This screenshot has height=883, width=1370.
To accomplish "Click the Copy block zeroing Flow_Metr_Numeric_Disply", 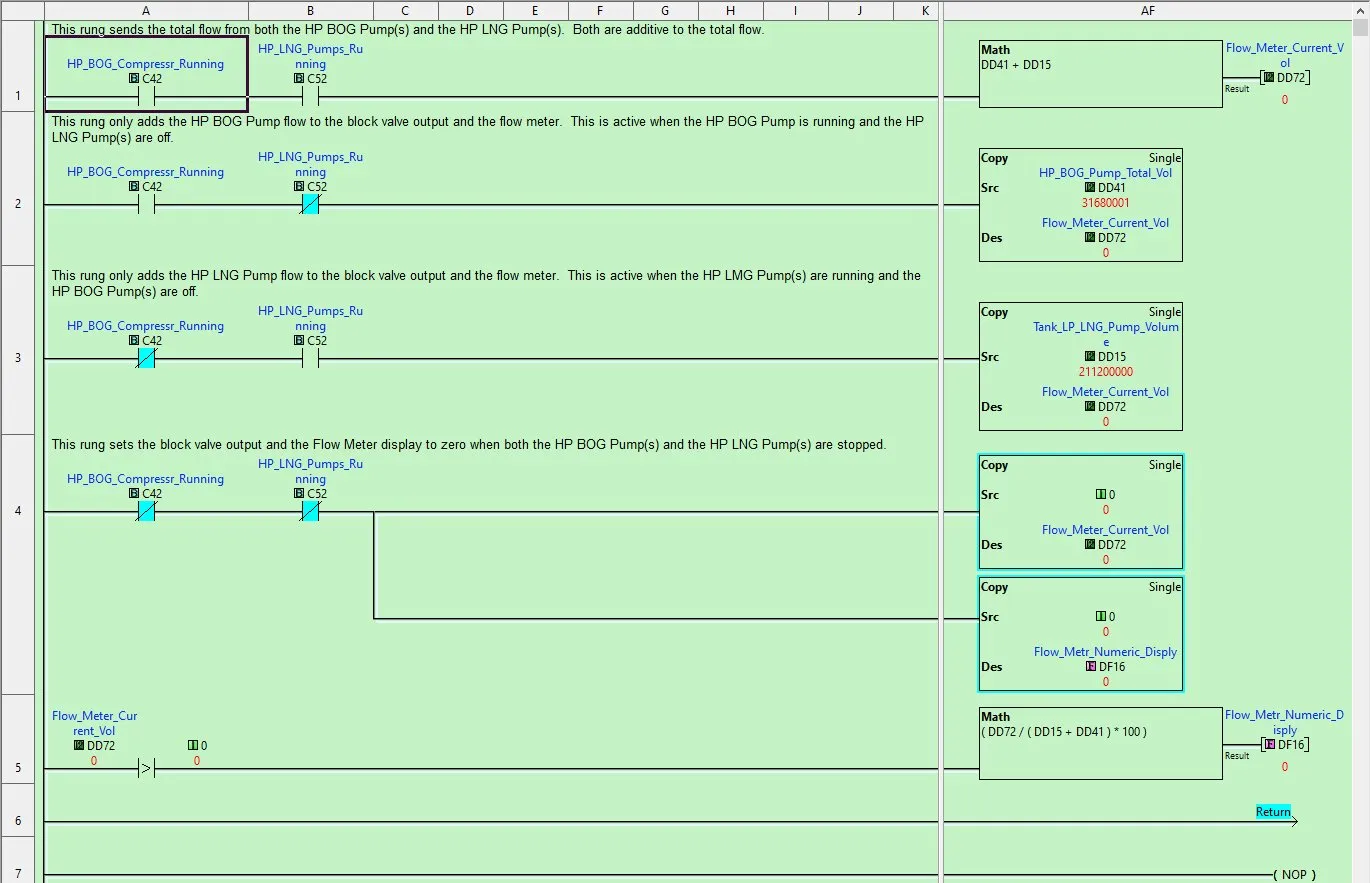I will 1080,633.
